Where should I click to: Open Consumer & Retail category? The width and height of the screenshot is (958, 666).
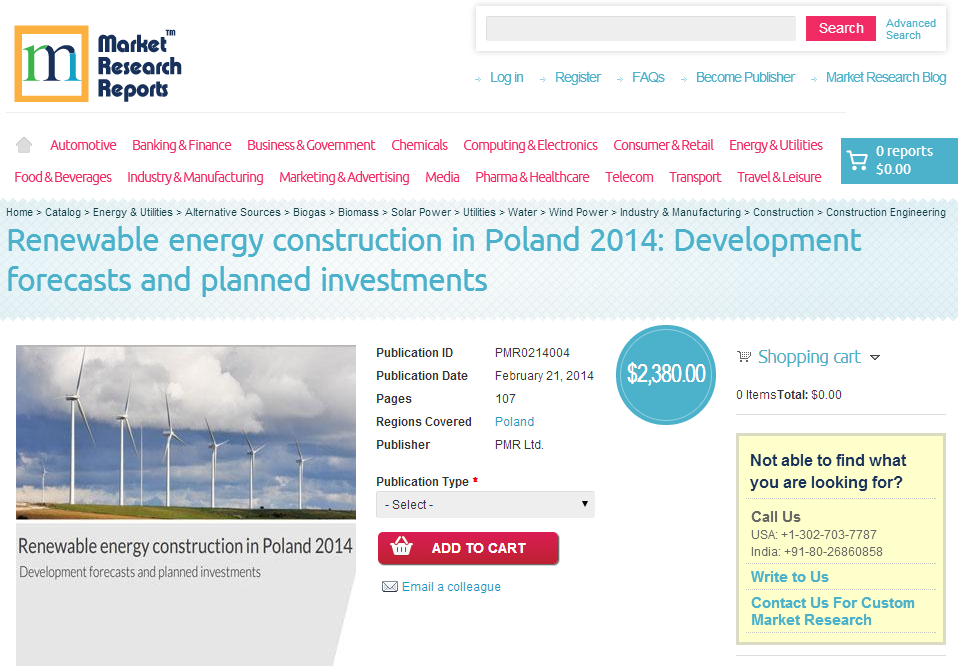pos(663,145)
